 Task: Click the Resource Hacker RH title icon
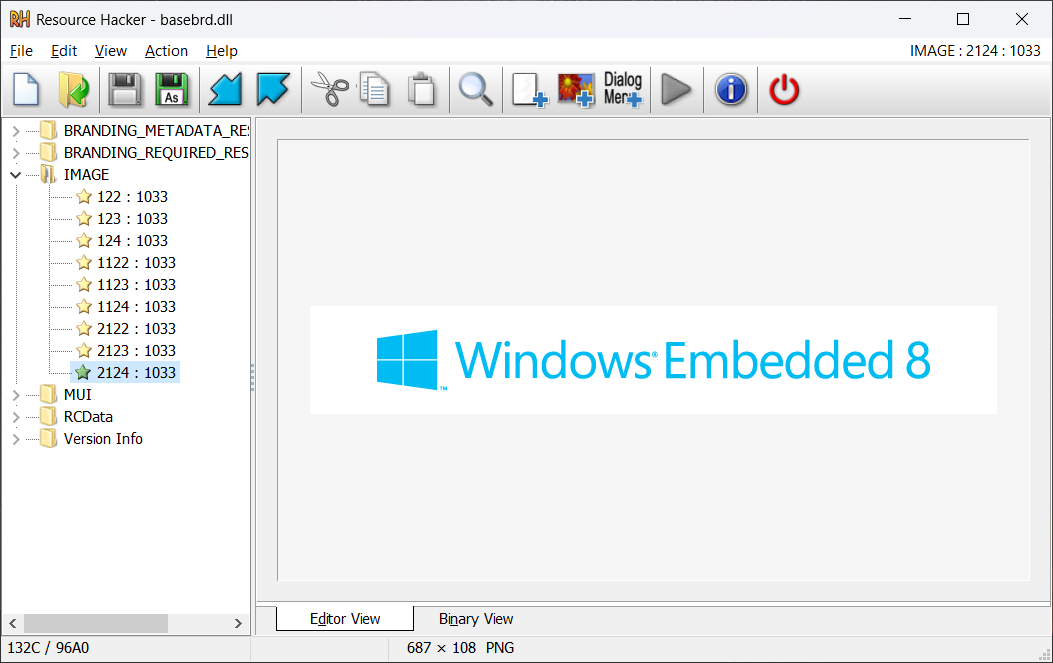point(19,19)
